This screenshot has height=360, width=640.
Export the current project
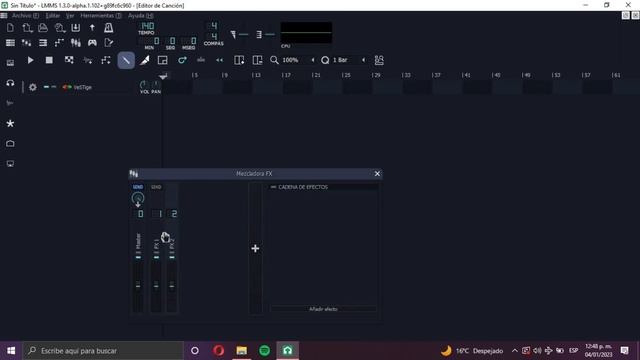(92, 28)
